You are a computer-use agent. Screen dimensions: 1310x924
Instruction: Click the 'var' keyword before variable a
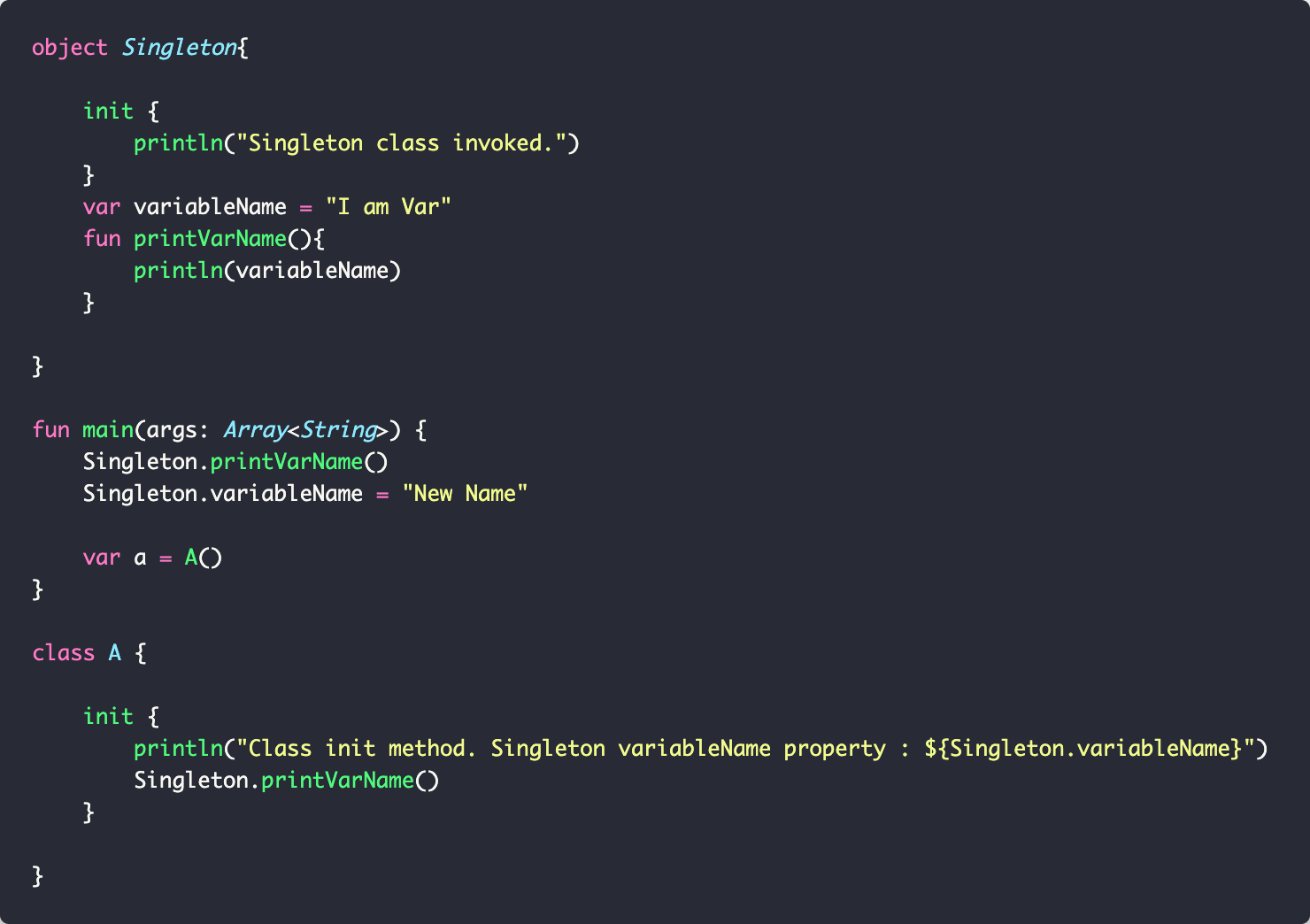pyautogui.click(x=102, y=558)
